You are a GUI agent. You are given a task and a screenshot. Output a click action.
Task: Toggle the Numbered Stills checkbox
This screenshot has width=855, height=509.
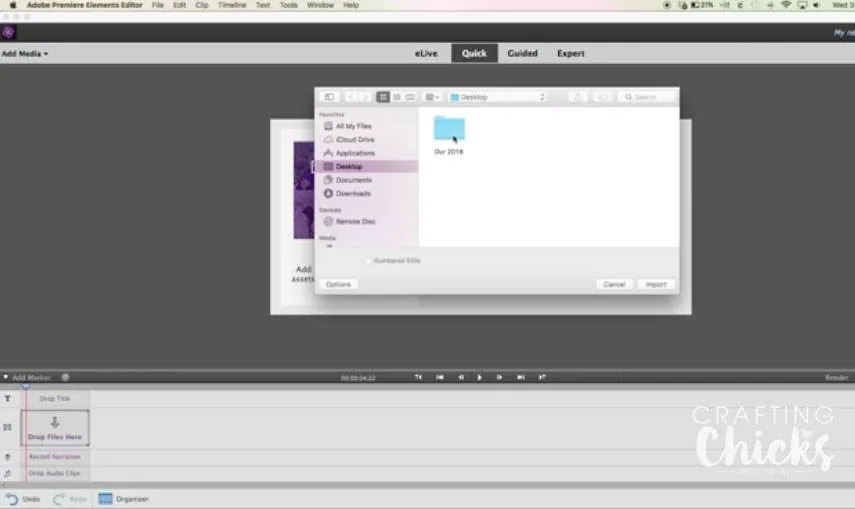pyautogui.click(x=369, y=261)
